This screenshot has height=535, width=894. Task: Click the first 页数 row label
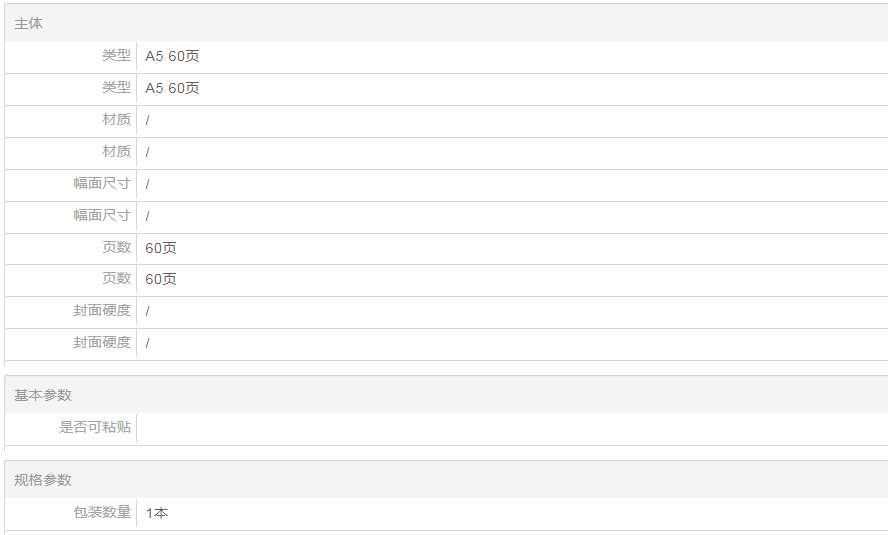click(116, 247)
